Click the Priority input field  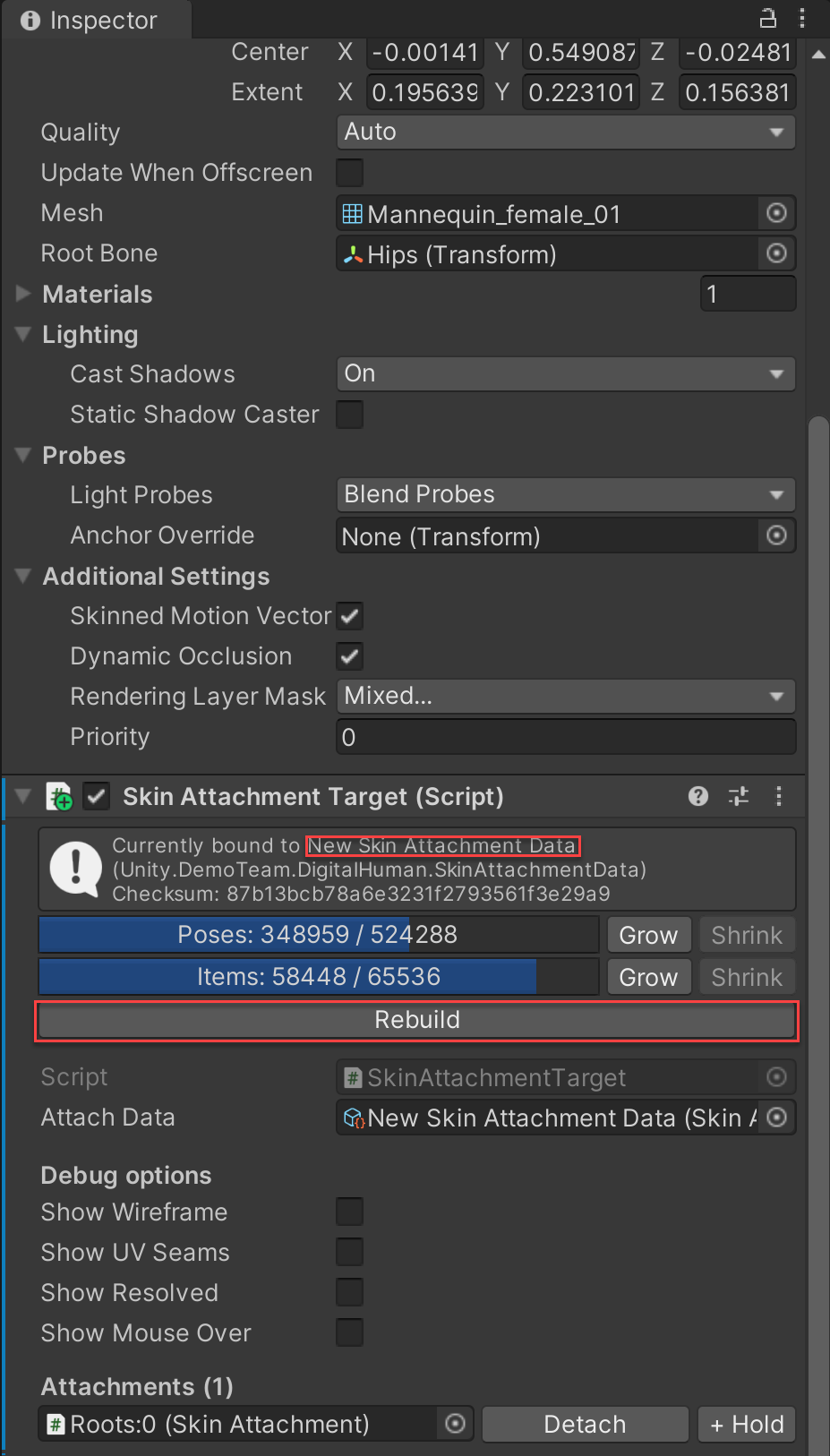565,737
